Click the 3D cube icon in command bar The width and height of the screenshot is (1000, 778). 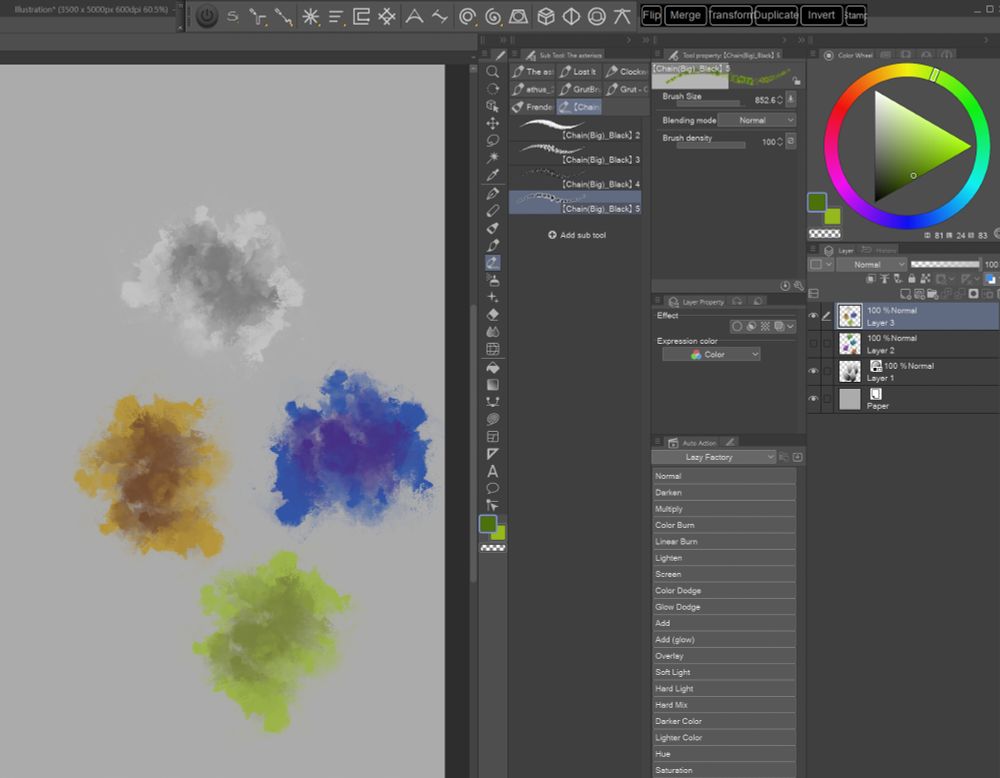point(546,16)
